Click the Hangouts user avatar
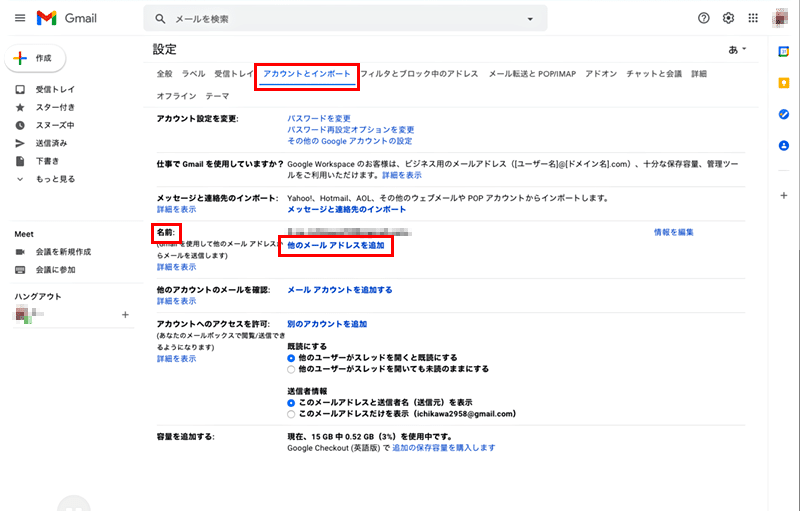Viewport: 800px width, 511px height. (x=23, y=314)
